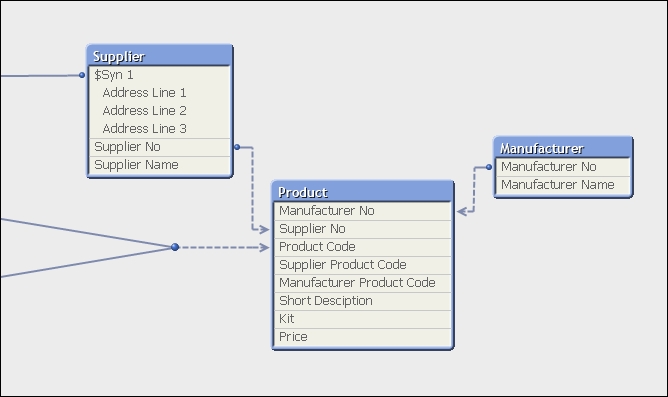Select the Price field
The image size is (668, 397).
(363, 337)
